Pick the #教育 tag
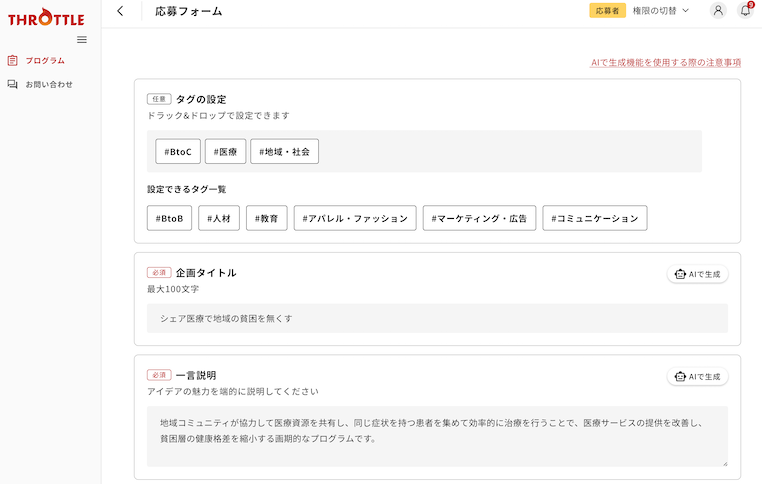 [267, 218]
